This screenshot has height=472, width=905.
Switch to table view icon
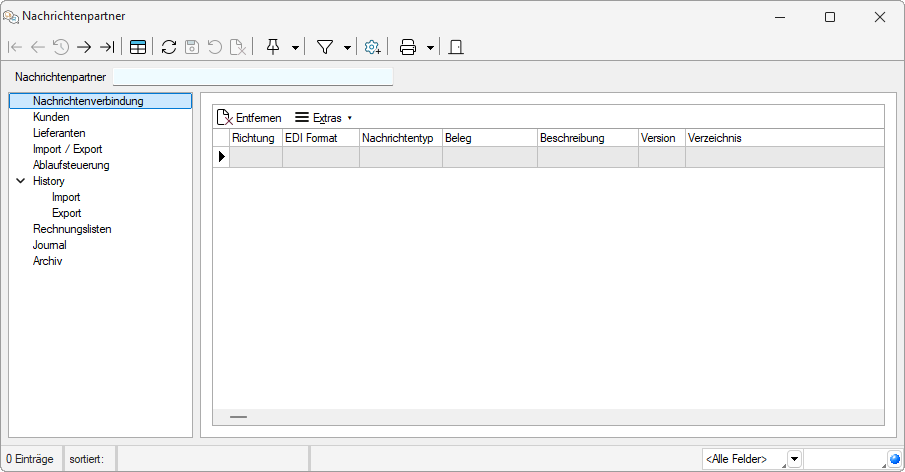coord(138,47)
